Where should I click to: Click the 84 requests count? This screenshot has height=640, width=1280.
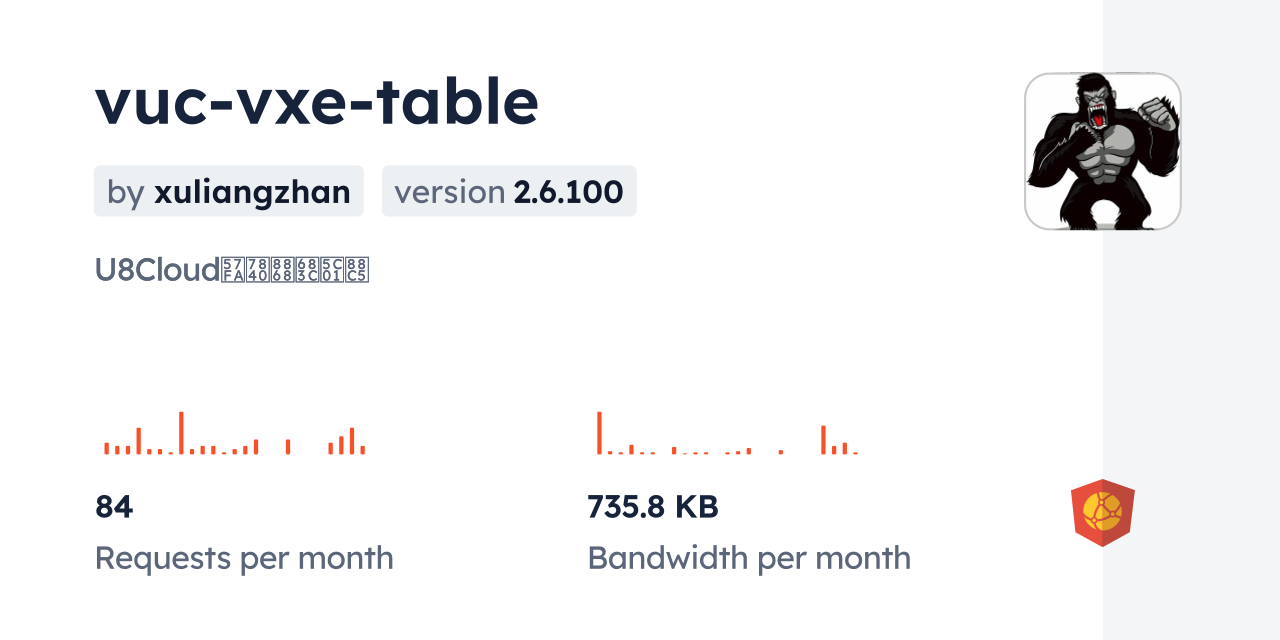click(114, 507)
